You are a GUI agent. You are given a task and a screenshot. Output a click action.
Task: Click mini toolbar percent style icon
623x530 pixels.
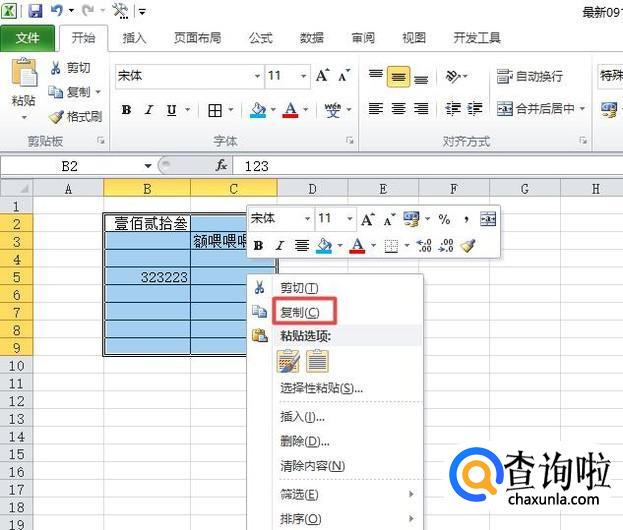pos(444,219)
